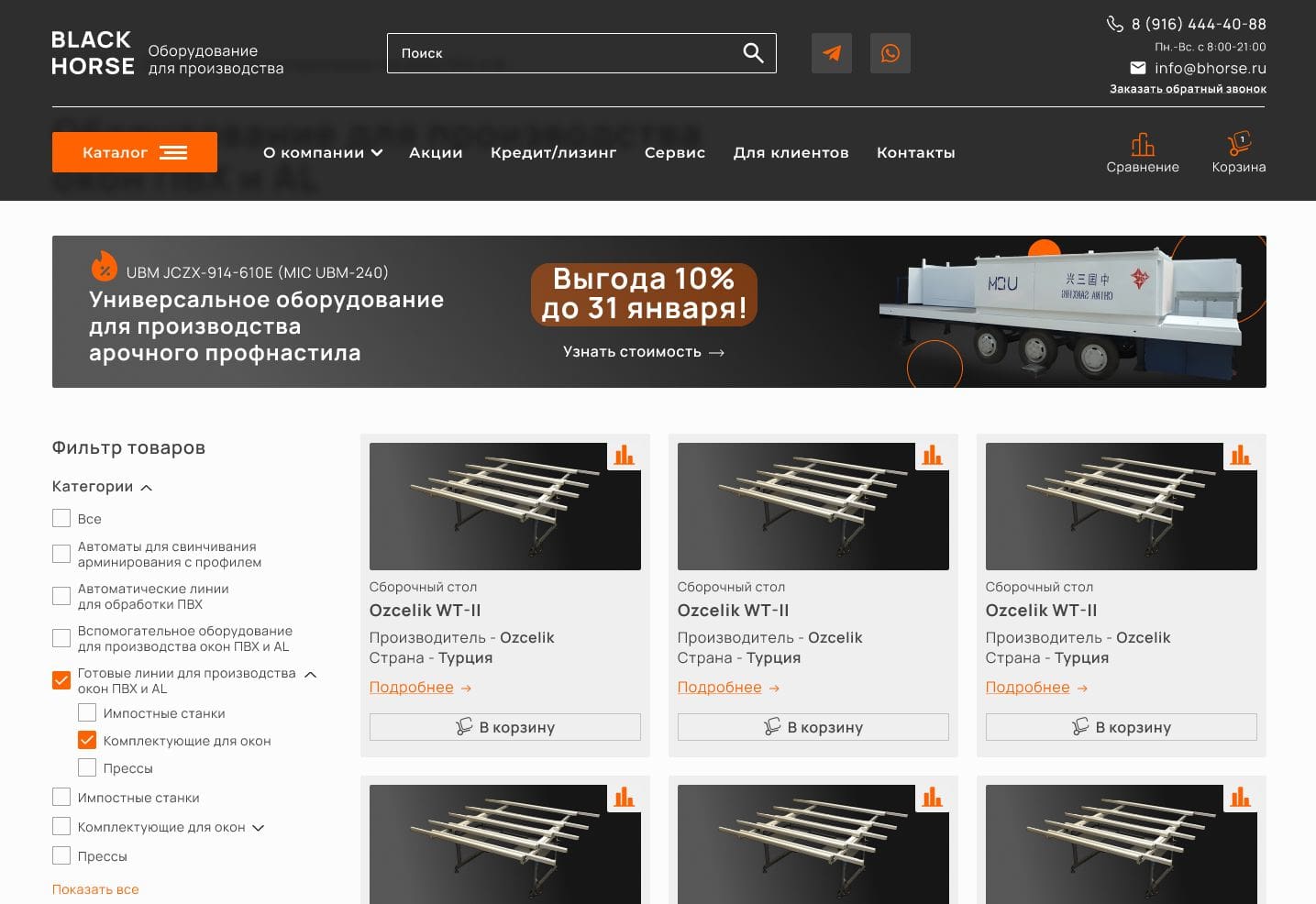This screenshot has width=1316, height=904.
Task: Click the flame discount icon in banner
Action: point(105,267)
